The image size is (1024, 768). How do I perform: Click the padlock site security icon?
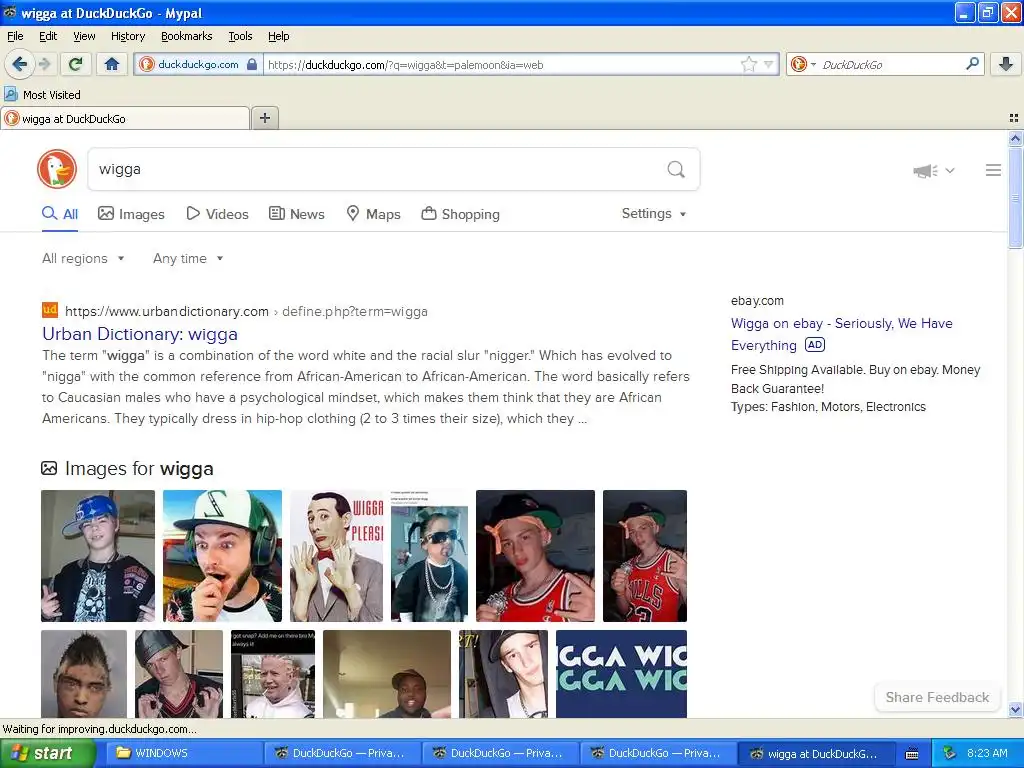point(251,64)
